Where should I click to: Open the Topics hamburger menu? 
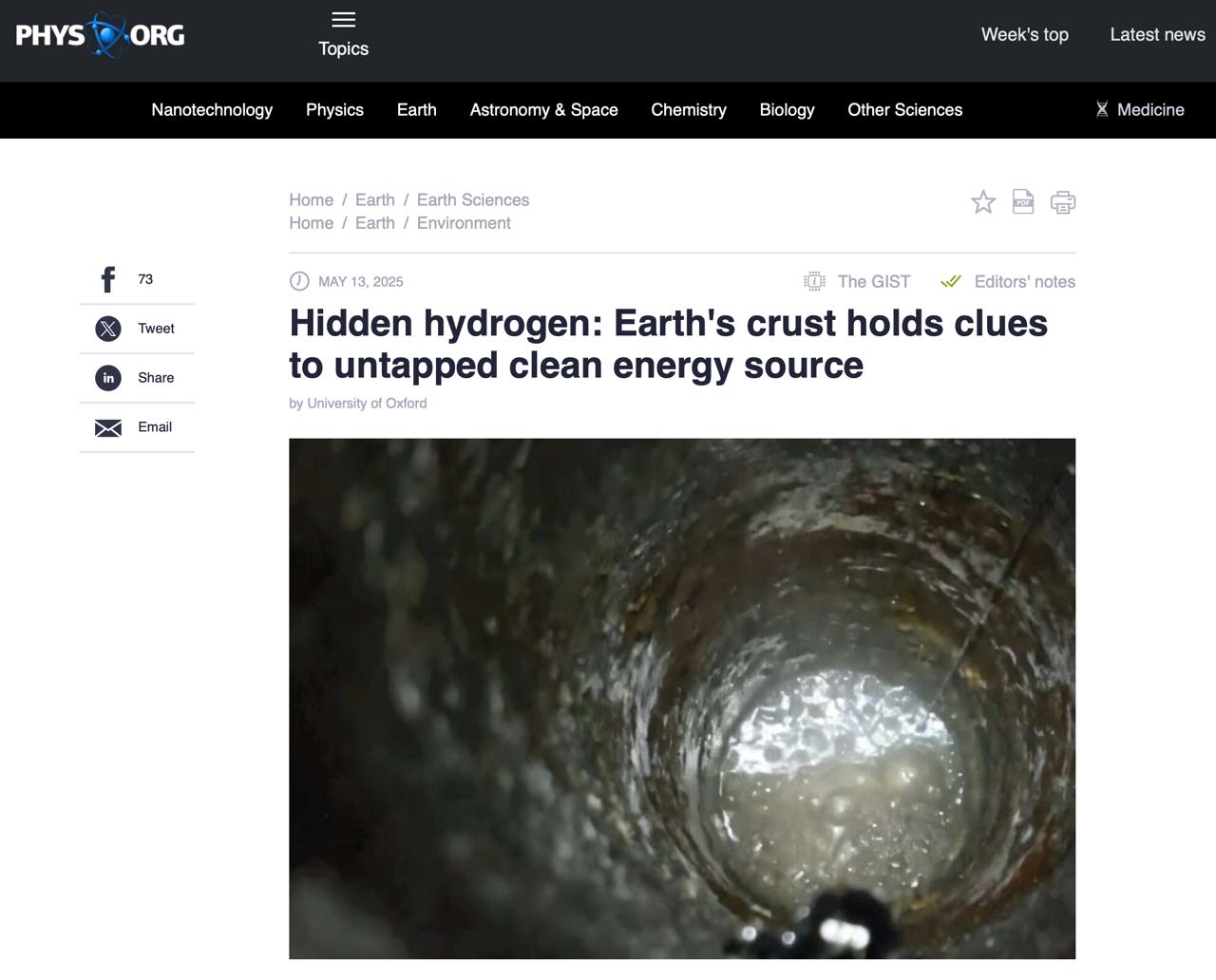tap(343, 20)
